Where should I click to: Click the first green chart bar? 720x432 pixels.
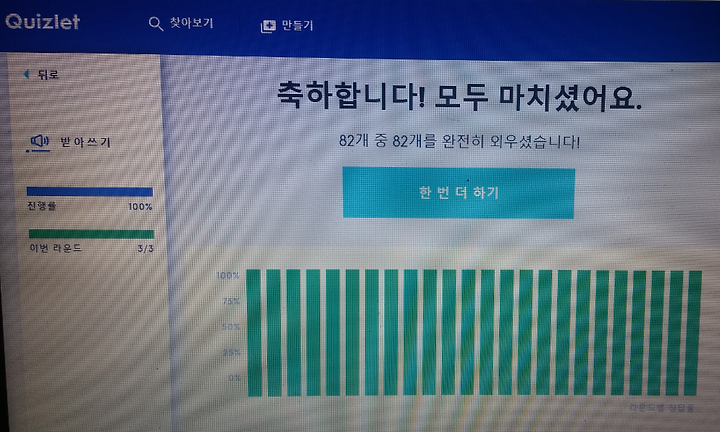[x=254, y=333]
